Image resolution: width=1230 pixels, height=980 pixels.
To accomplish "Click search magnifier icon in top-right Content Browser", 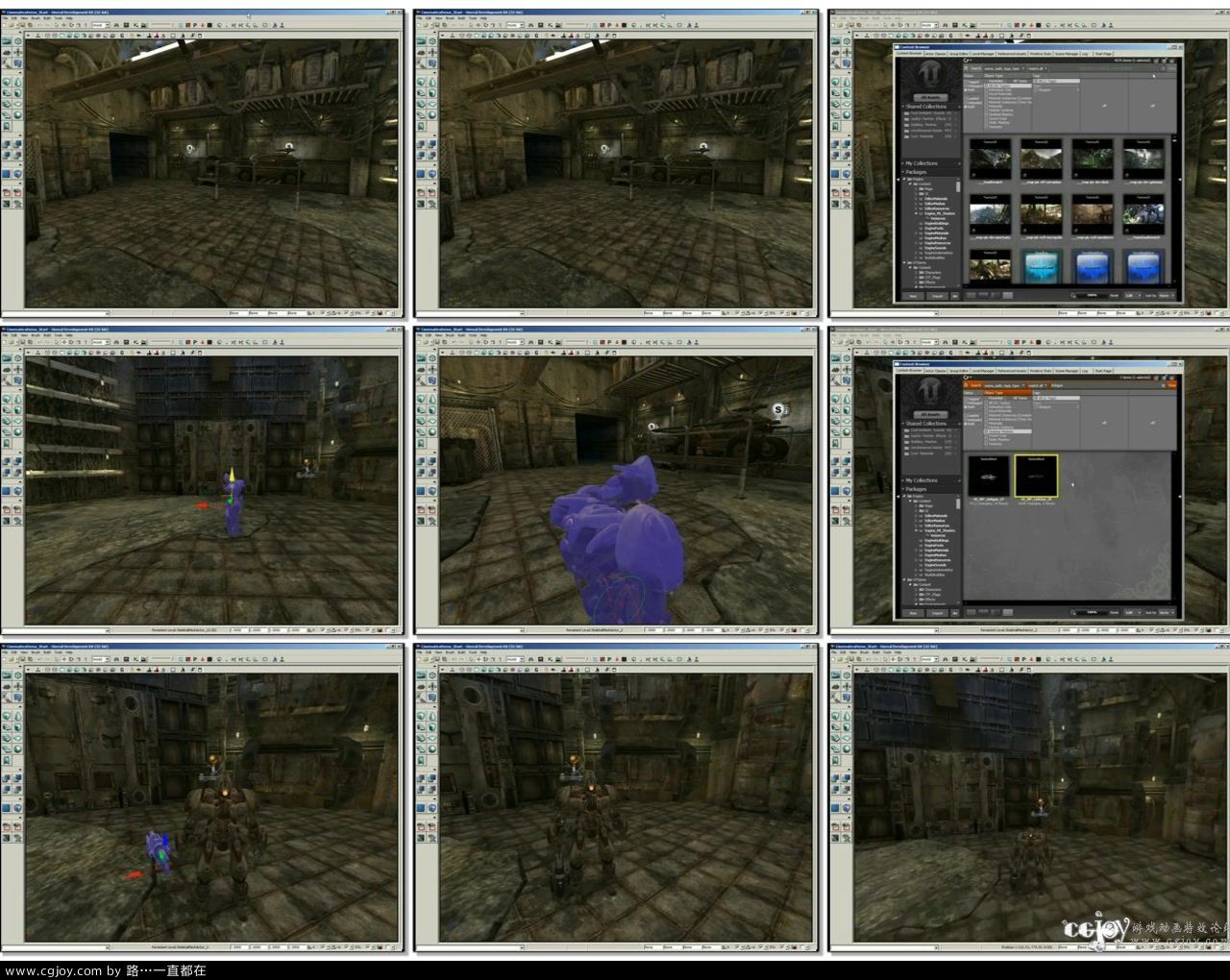I will tap(966, 68).
